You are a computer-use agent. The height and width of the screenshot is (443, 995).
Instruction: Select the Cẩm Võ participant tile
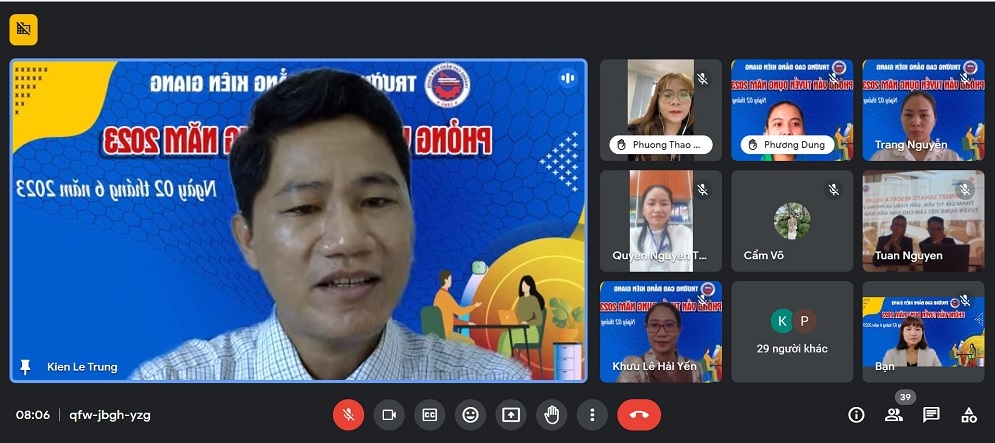point(792,220)
